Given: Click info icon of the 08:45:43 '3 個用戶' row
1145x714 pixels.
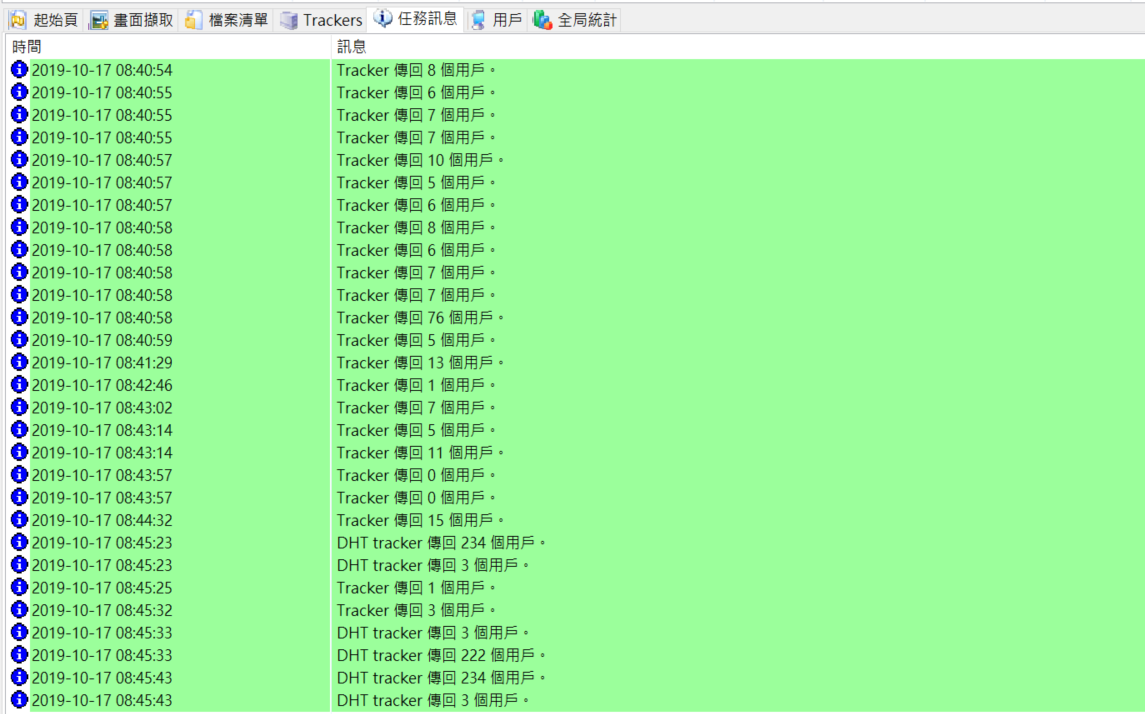Looking at the screenshot, I should point(19,699).
